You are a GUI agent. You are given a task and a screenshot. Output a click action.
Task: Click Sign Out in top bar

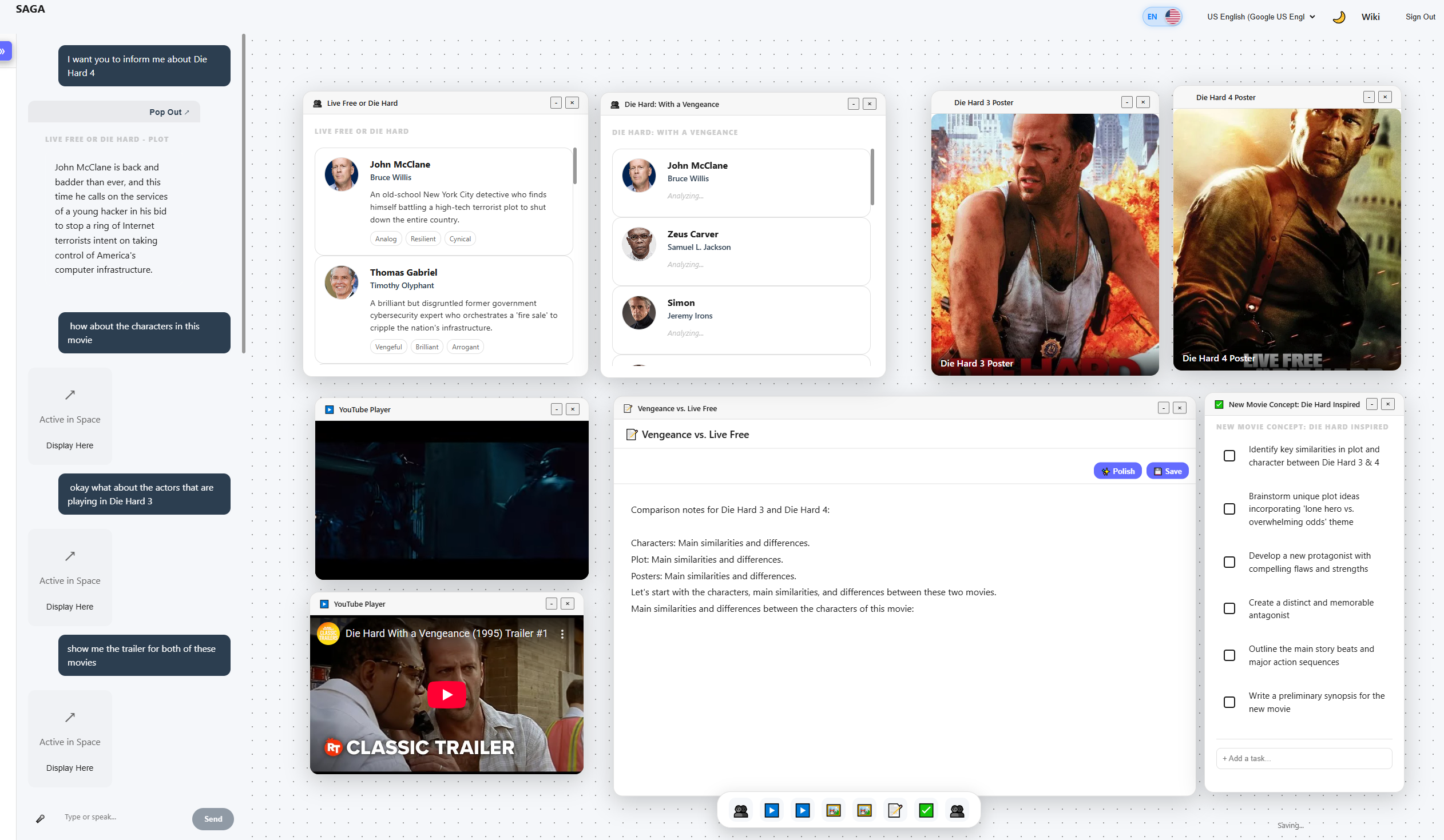1420,17
